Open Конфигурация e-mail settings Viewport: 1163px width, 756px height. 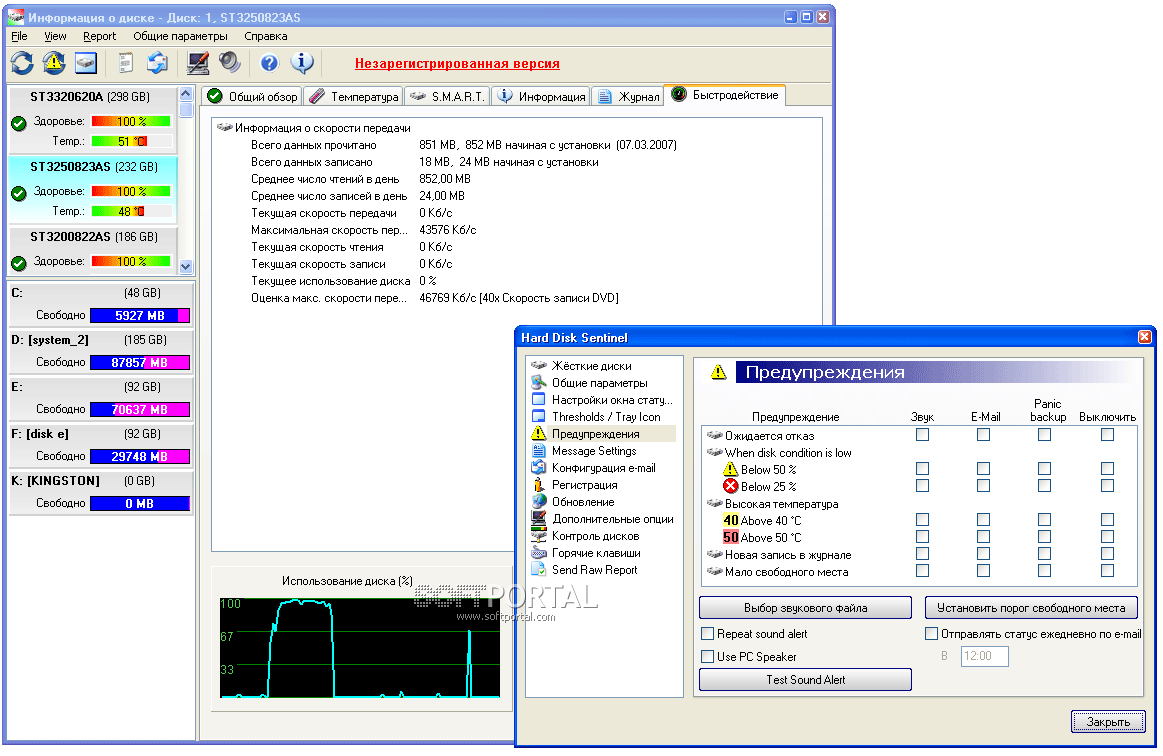603,468
